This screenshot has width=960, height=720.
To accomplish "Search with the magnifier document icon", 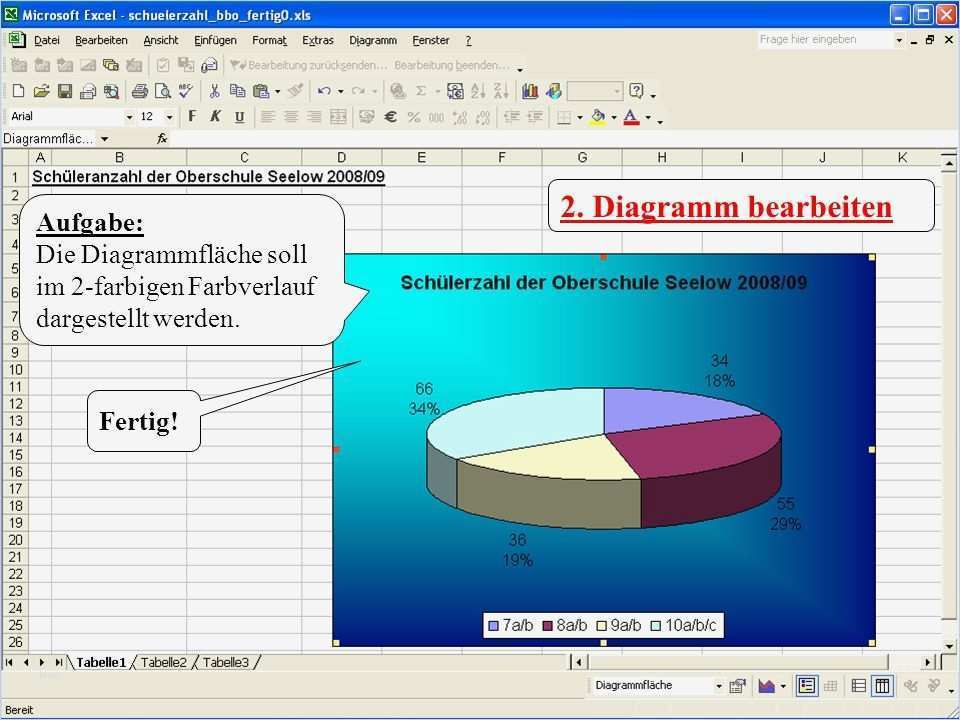I will (x=111, y=91).
